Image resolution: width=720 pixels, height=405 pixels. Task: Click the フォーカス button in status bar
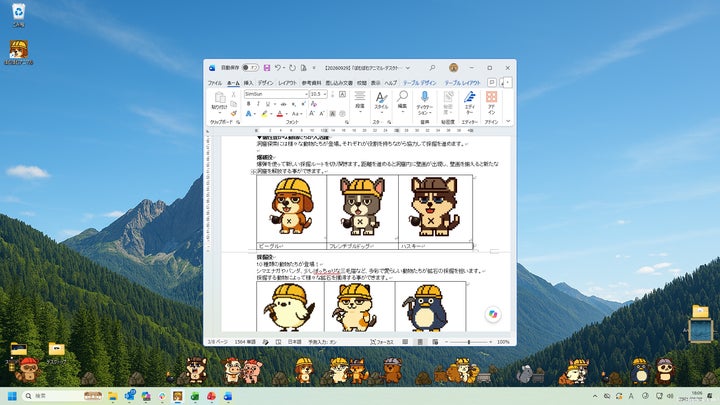pyautogui.click(x=382, y=342)
